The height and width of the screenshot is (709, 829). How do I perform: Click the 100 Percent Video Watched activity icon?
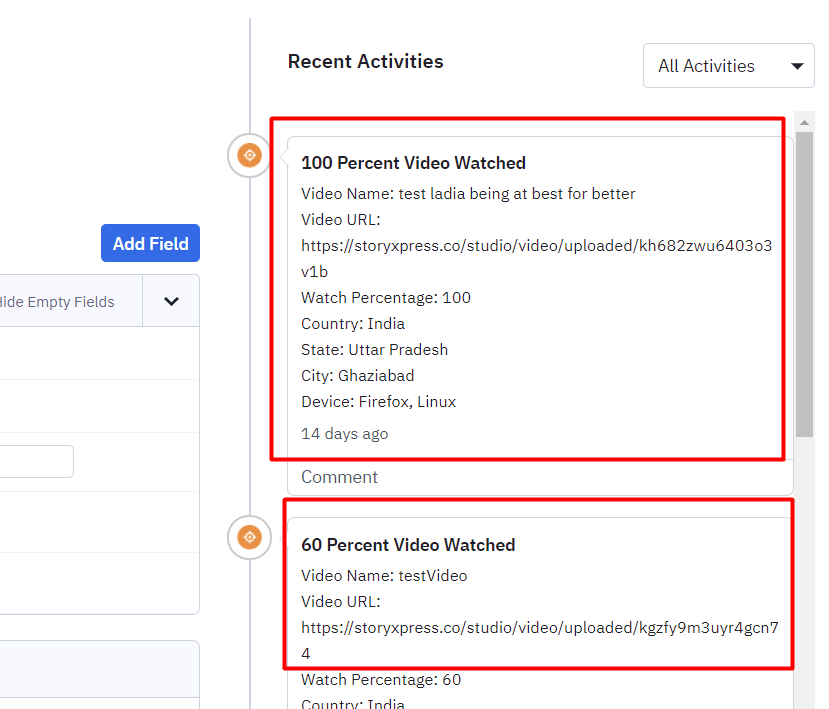pos(250,155)
